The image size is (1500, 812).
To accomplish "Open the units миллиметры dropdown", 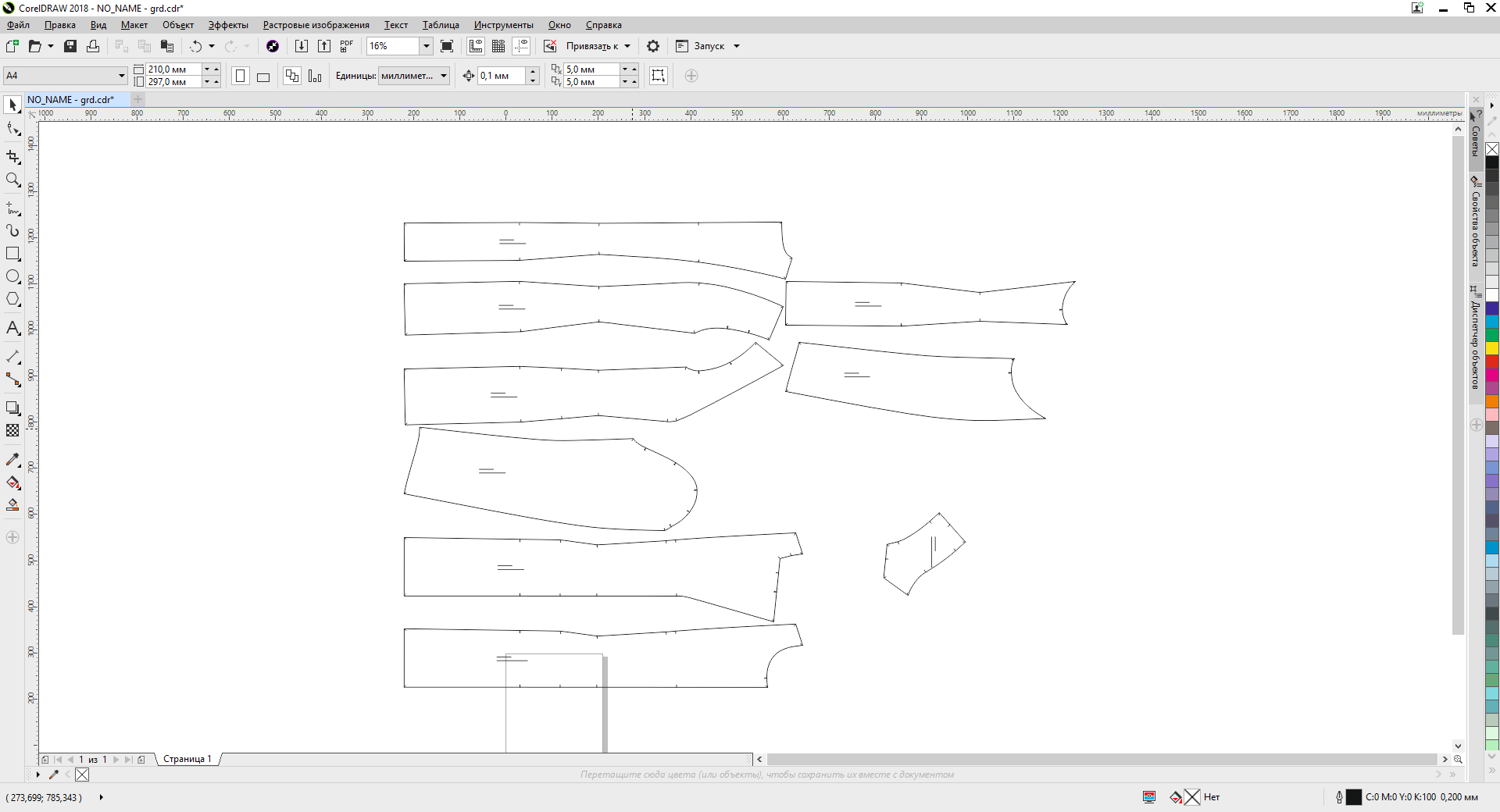I will coord(444,76).
